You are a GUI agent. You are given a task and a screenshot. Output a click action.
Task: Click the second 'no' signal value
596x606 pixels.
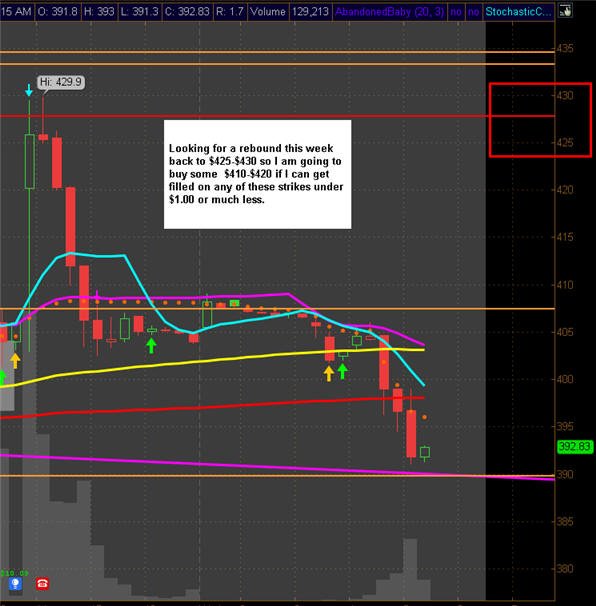[473, 12]
